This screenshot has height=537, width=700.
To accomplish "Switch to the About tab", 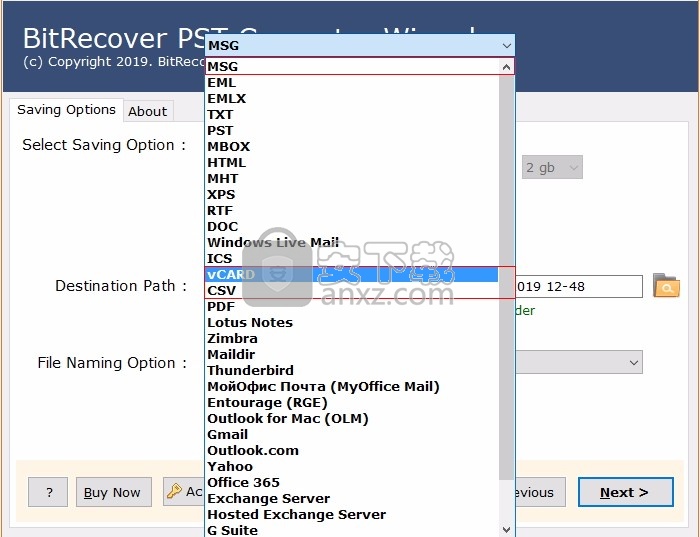I will coord(148,111).
